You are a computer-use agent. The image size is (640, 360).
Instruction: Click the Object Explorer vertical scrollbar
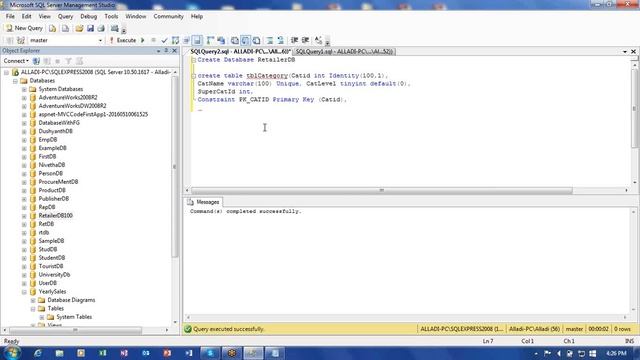tap(175, 167)
